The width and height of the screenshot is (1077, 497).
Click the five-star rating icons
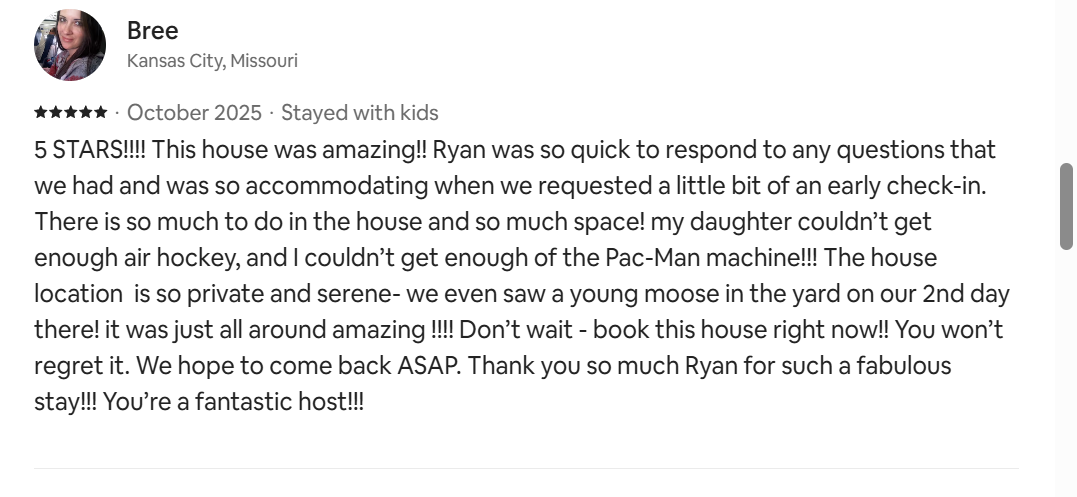(71, 112)
